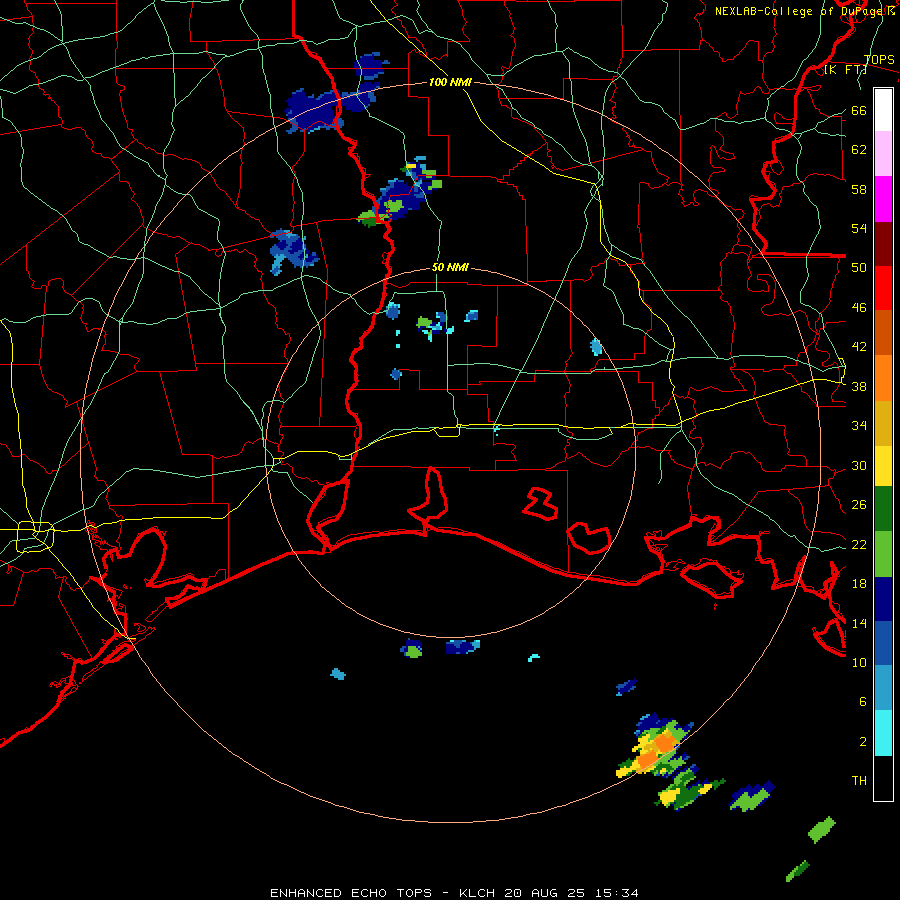Click the 50 NMI range ring label
900x900 pixels.
point(450,267)
